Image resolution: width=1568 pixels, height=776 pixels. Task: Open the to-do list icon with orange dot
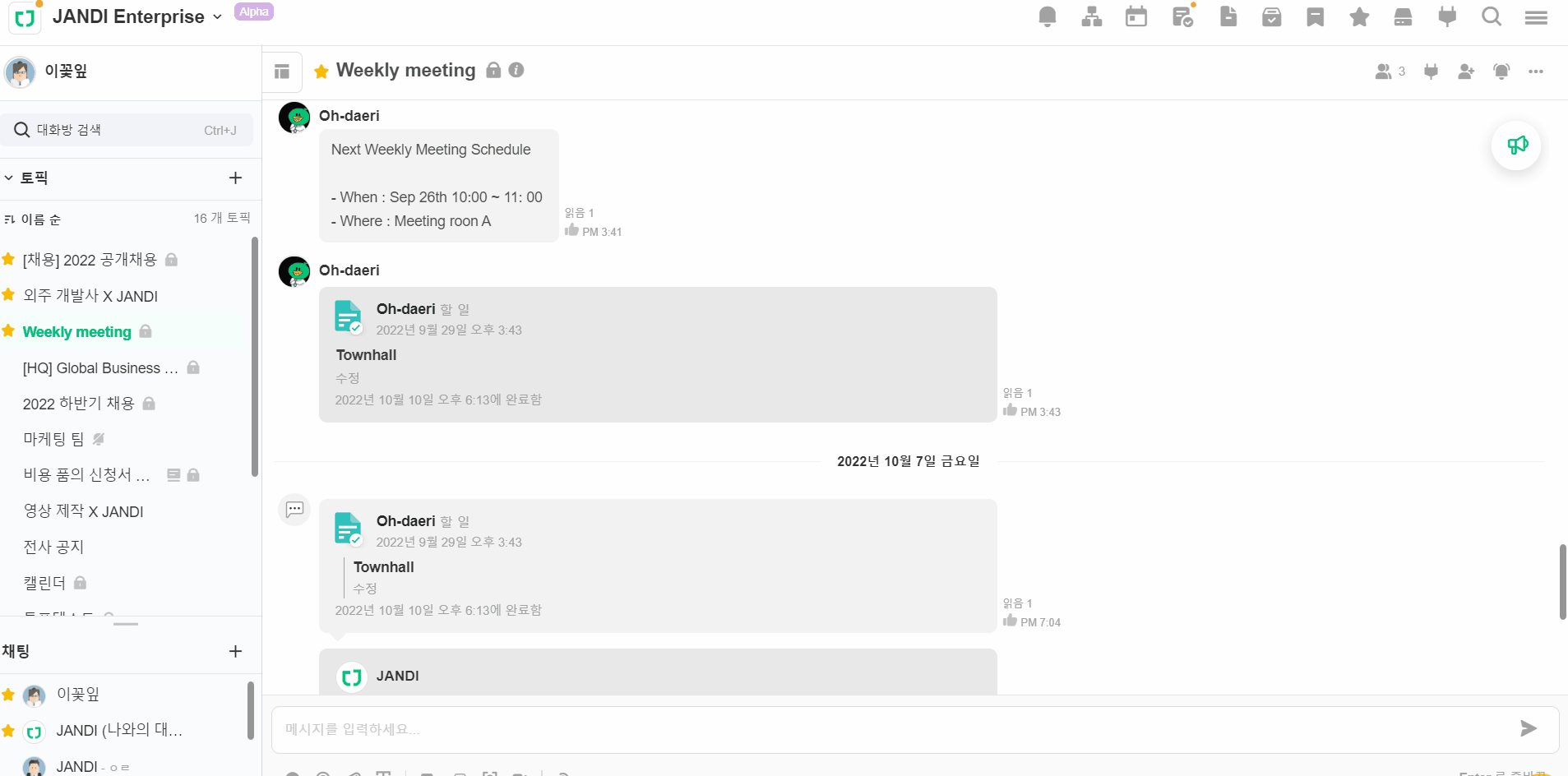tap(1182, 16)
